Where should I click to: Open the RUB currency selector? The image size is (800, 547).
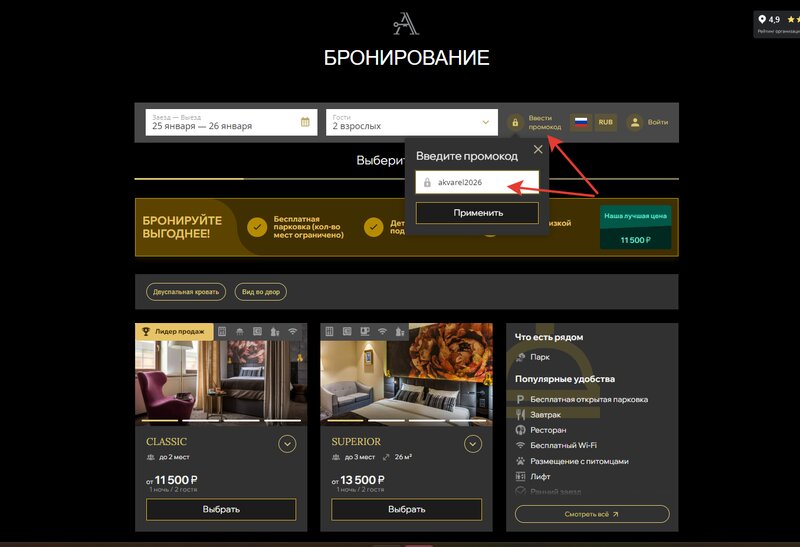(x=606, y=122)
